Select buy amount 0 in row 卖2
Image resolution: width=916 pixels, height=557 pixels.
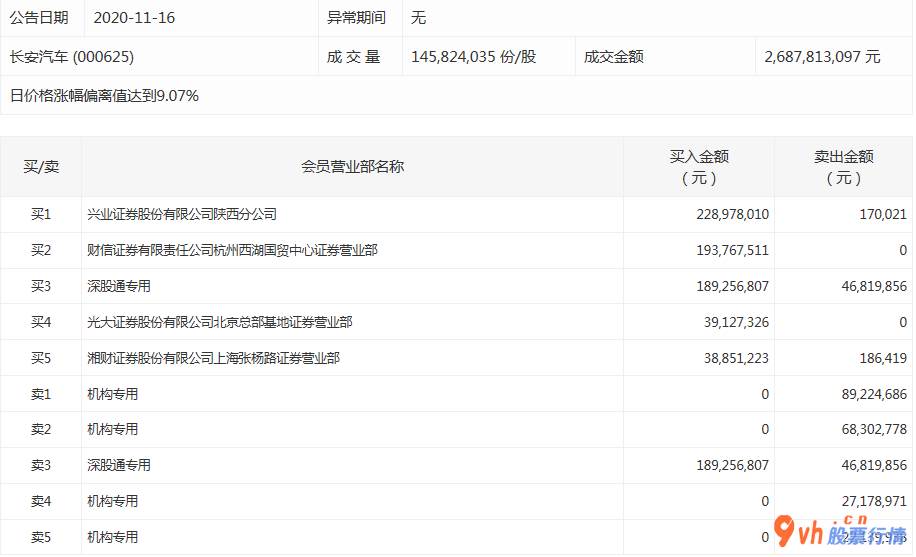(765, 430)
